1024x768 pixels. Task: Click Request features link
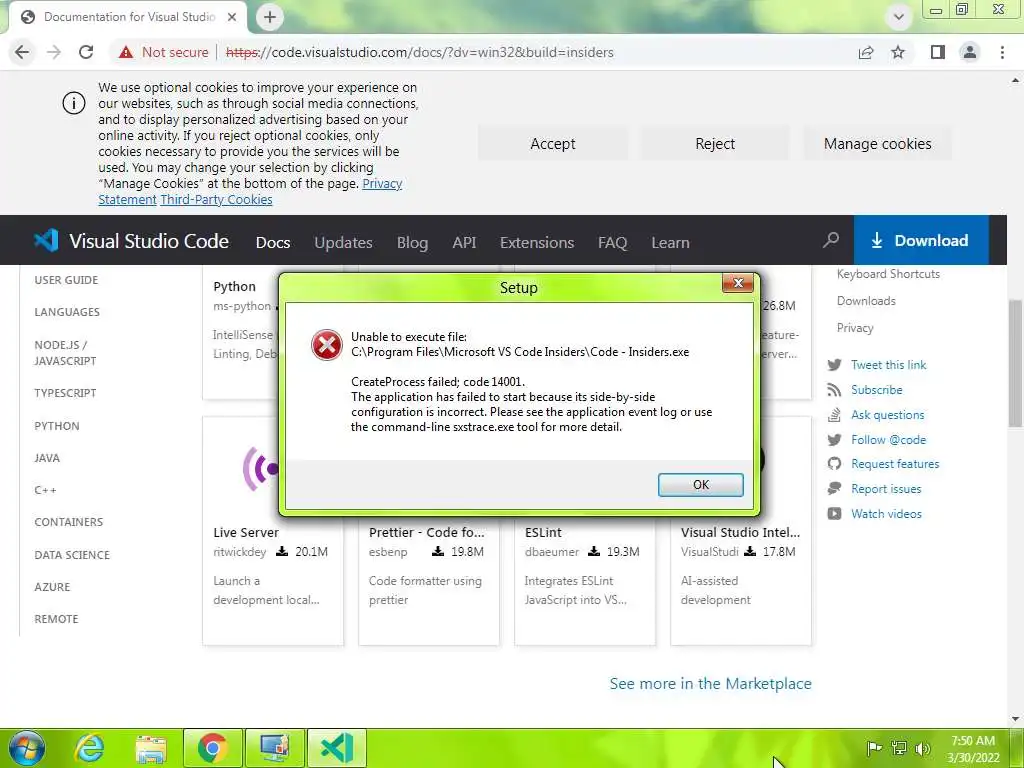[x=895, y=464]
